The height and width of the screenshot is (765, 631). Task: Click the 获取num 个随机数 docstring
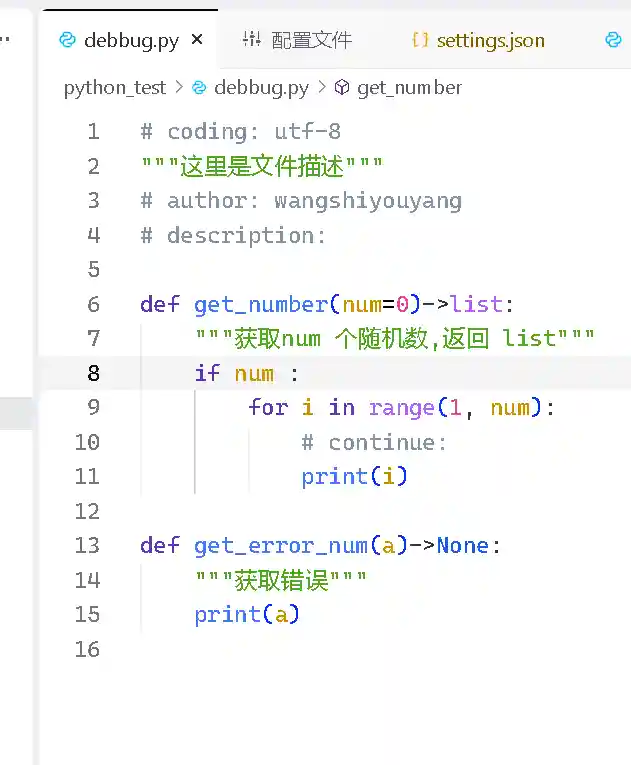point(395,339)
